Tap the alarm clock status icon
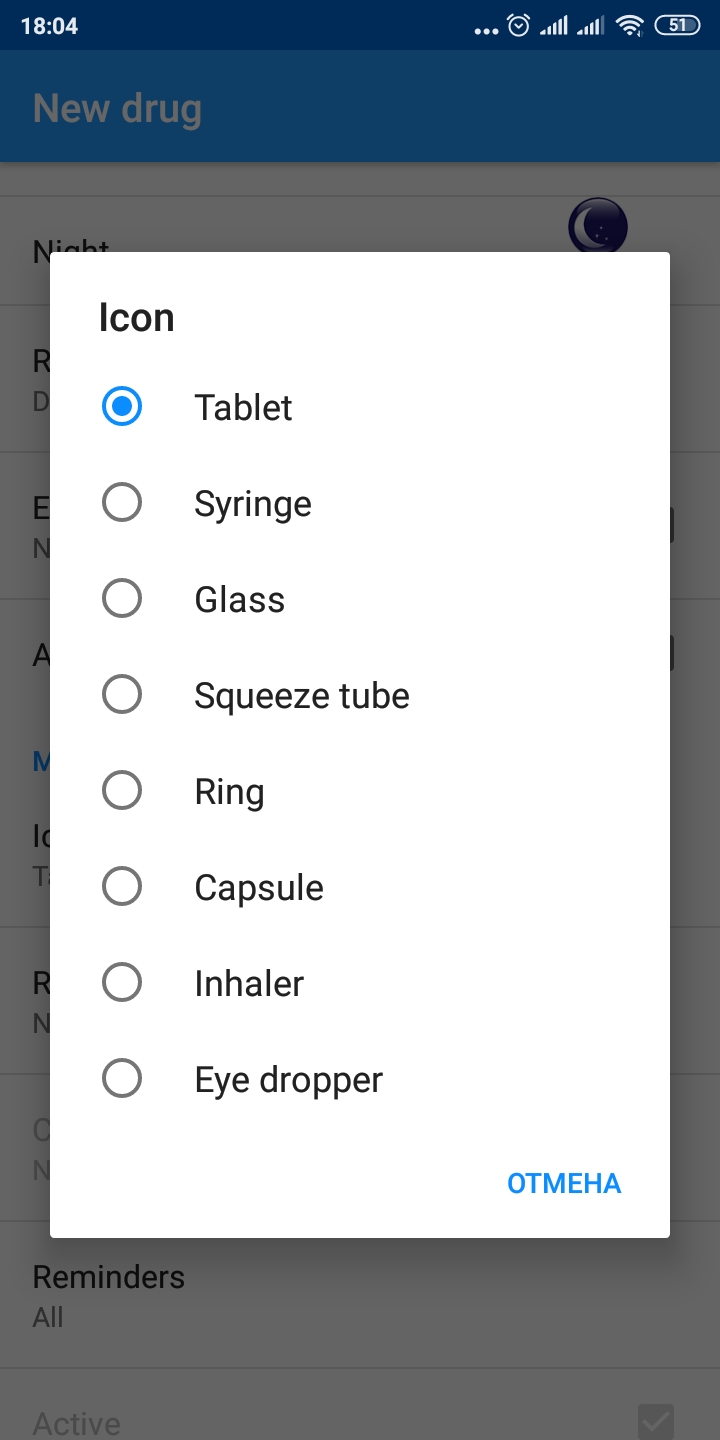The width and height of the screenshot is (720, 1440). coord(519,26)
